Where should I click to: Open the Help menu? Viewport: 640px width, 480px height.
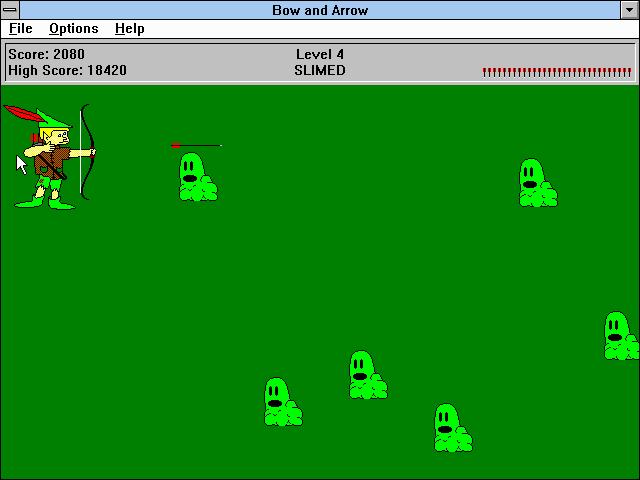point(129,29)
